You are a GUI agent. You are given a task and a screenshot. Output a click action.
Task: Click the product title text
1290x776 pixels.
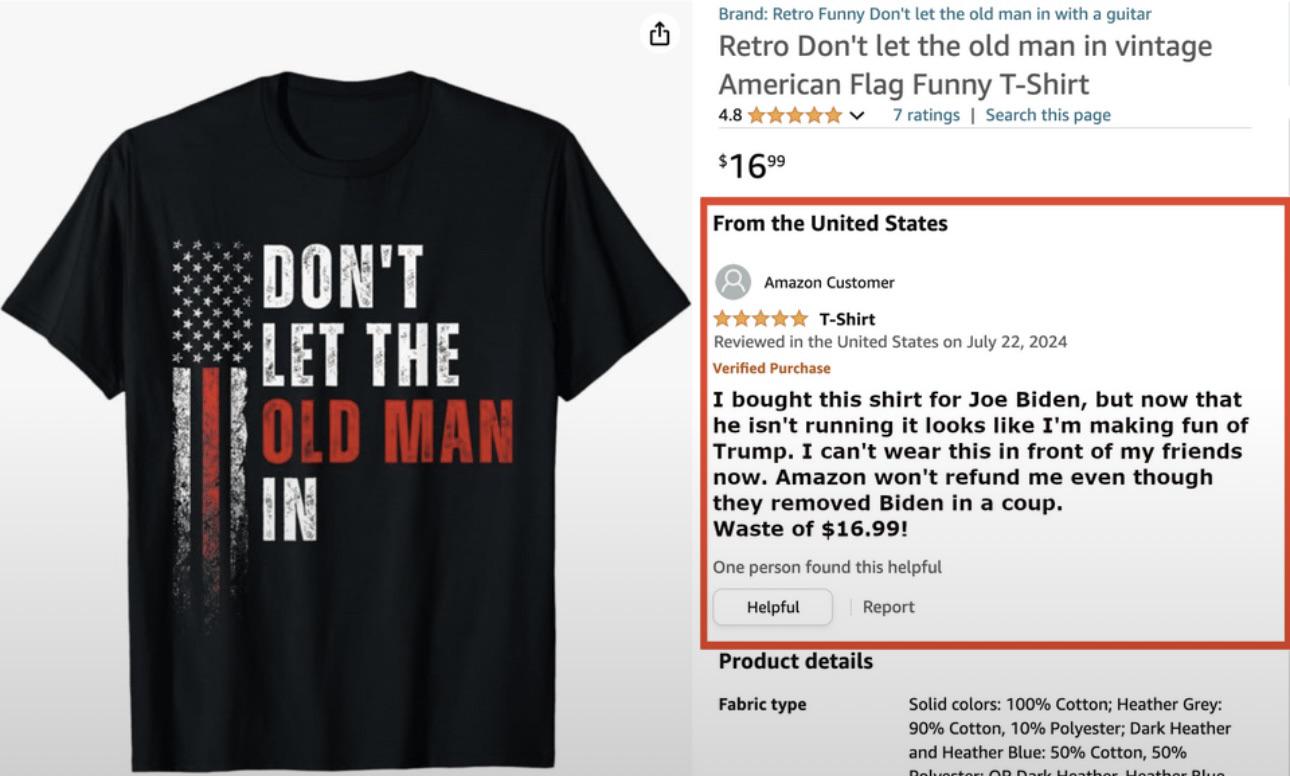965,65
